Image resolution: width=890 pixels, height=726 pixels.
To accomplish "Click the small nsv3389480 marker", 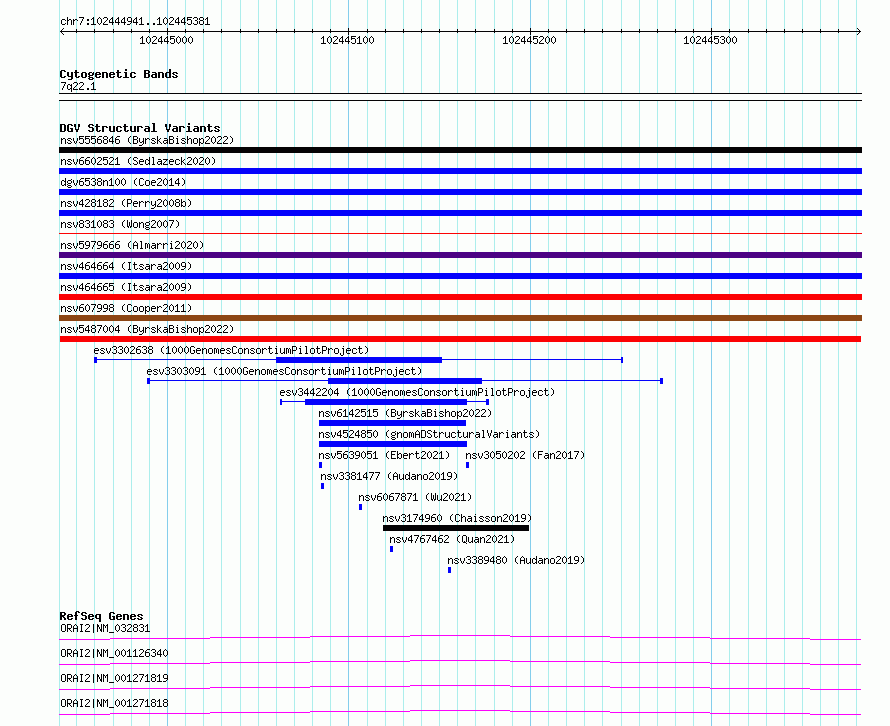I will tap(450, 570).
